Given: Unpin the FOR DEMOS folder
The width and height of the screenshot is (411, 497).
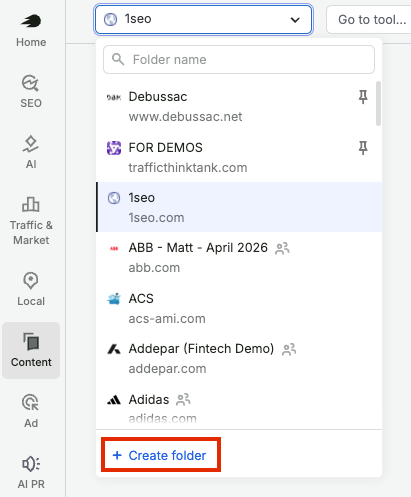Looking at the screenshot, I should 363,148.
